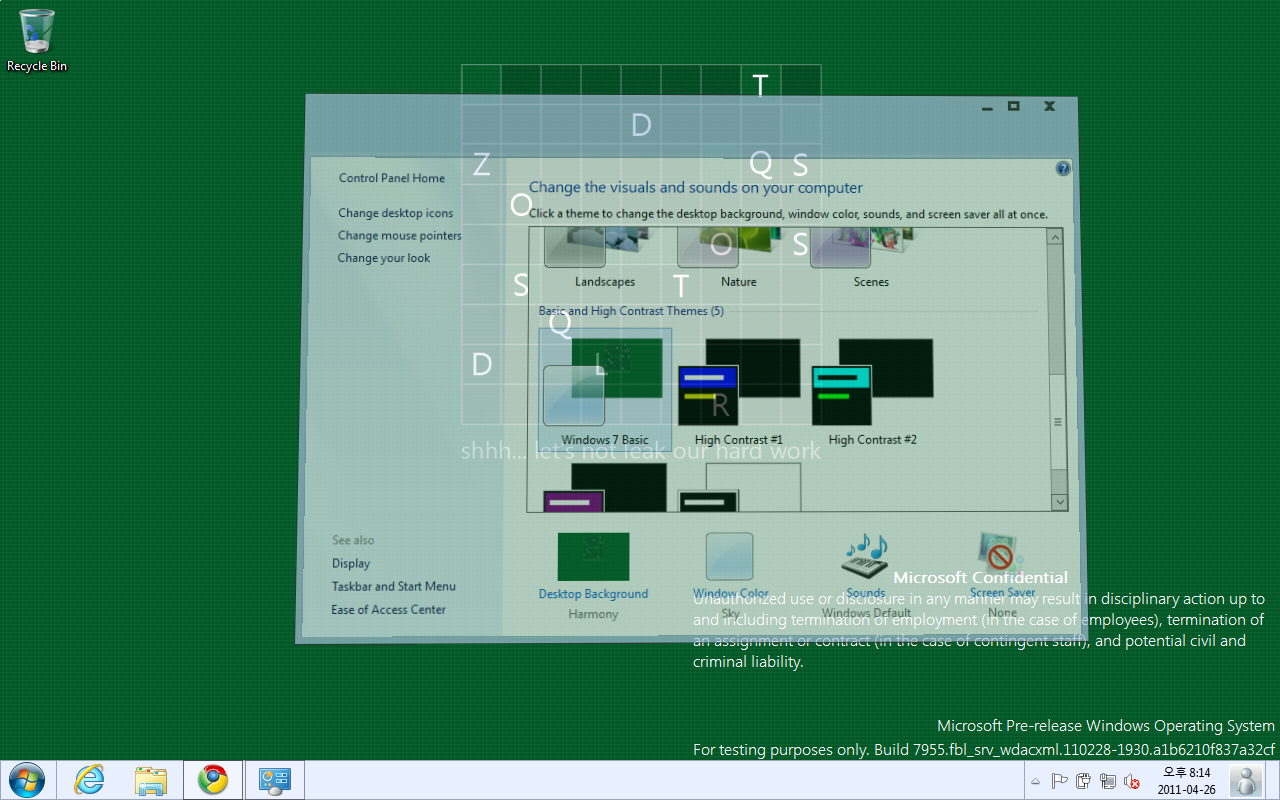Open the Recycle Bin desktop icon
The height and width of the screenshot is (800, 1280).
pyautogui.click(x=37, y=40)
